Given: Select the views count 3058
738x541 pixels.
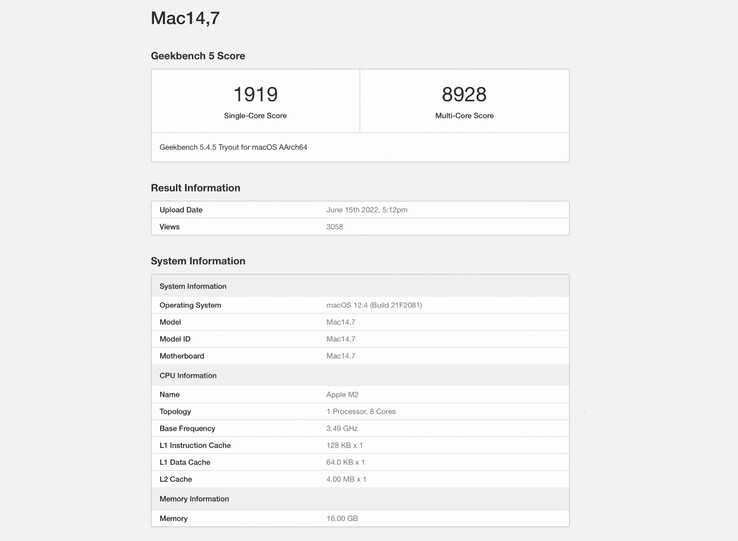Looking at the screenshot, I should coord(335,226).
